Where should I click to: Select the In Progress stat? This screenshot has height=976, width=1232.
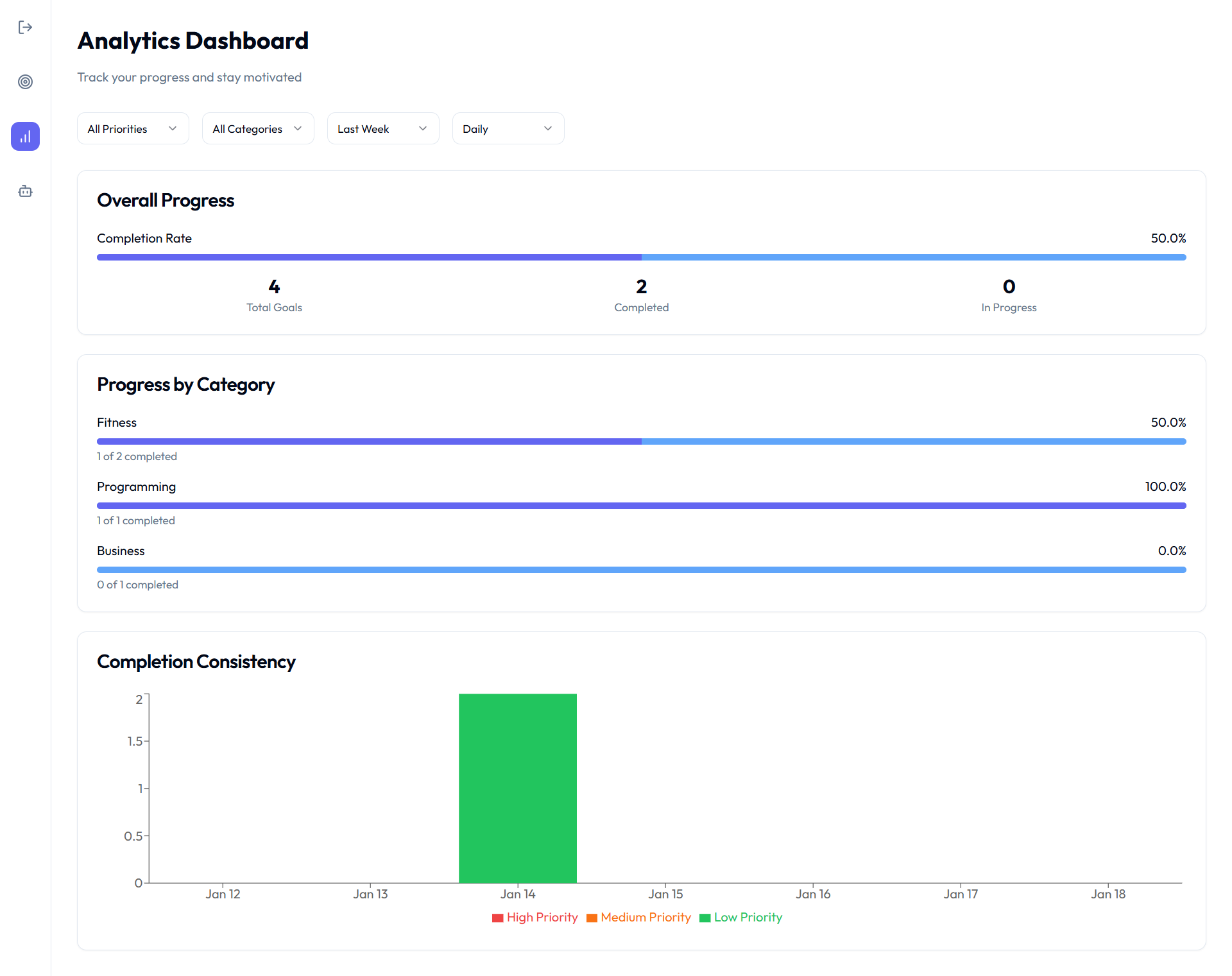tap(1008, 295)
